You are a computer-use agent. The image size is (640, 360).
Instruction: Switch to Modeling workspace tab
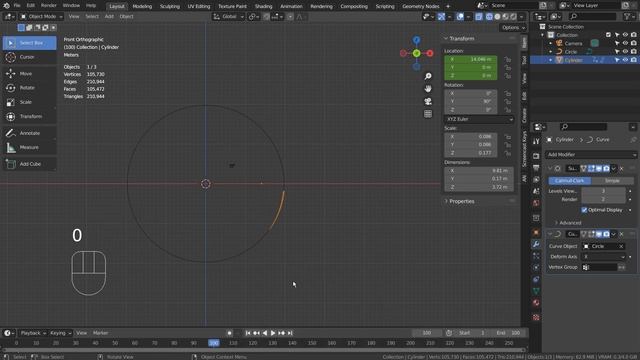click(142, 6)
